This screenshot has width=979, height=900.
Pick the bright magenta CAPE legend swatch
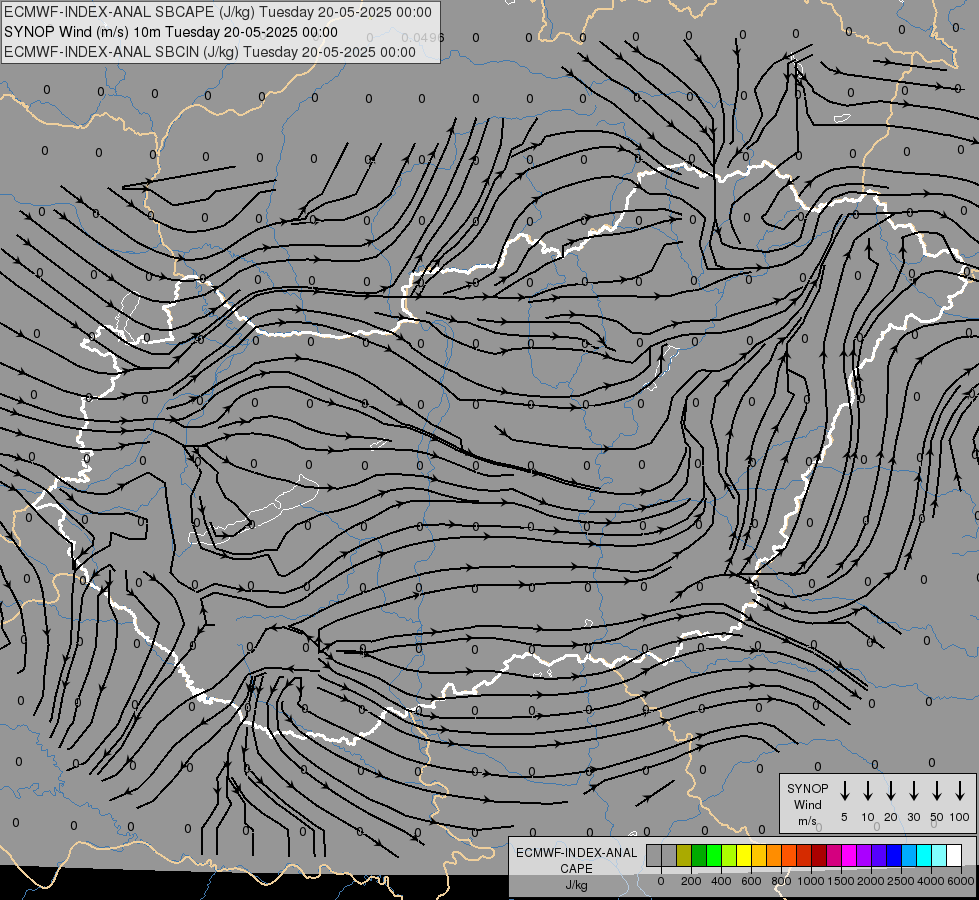pos(850,855)
